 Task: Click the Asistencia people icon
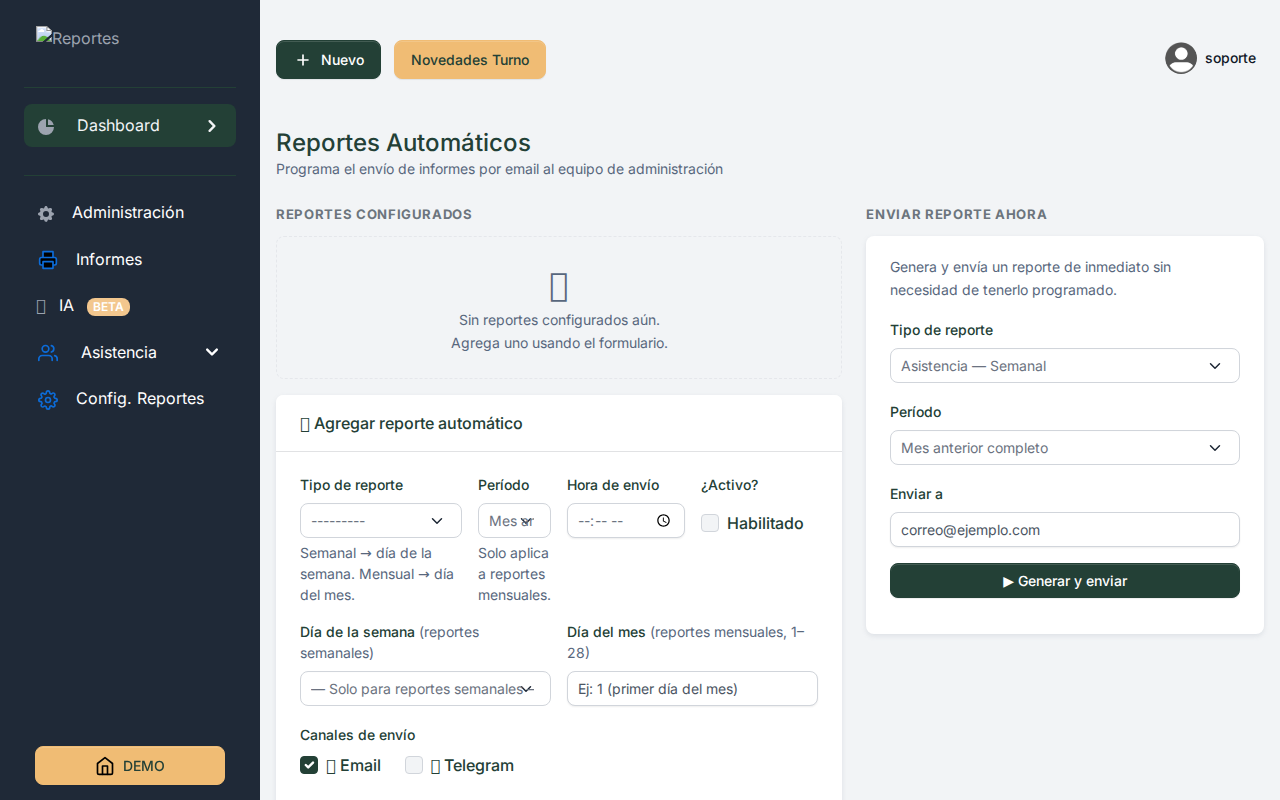tap(48, 353)
